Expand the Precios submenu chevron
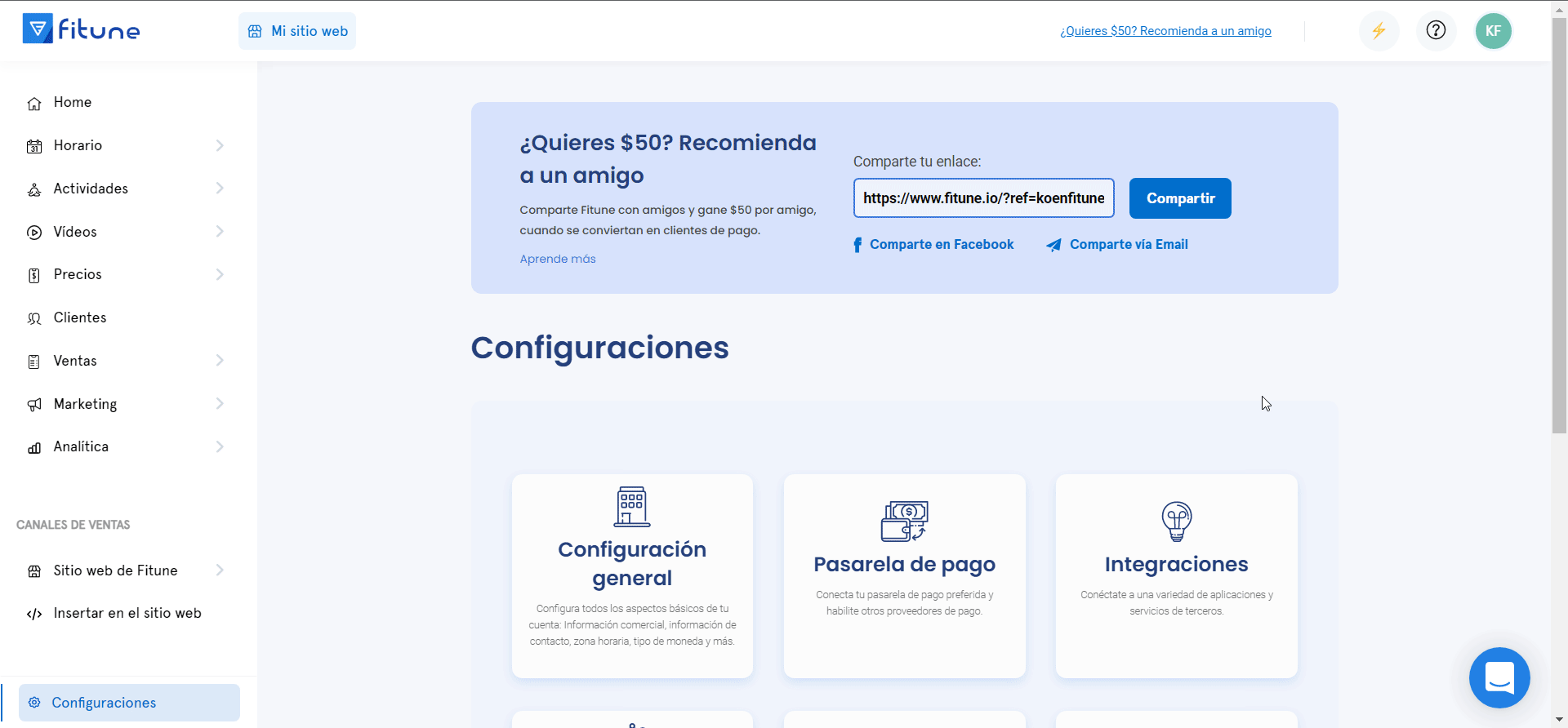1568x728 pixels. click(220, 274)
